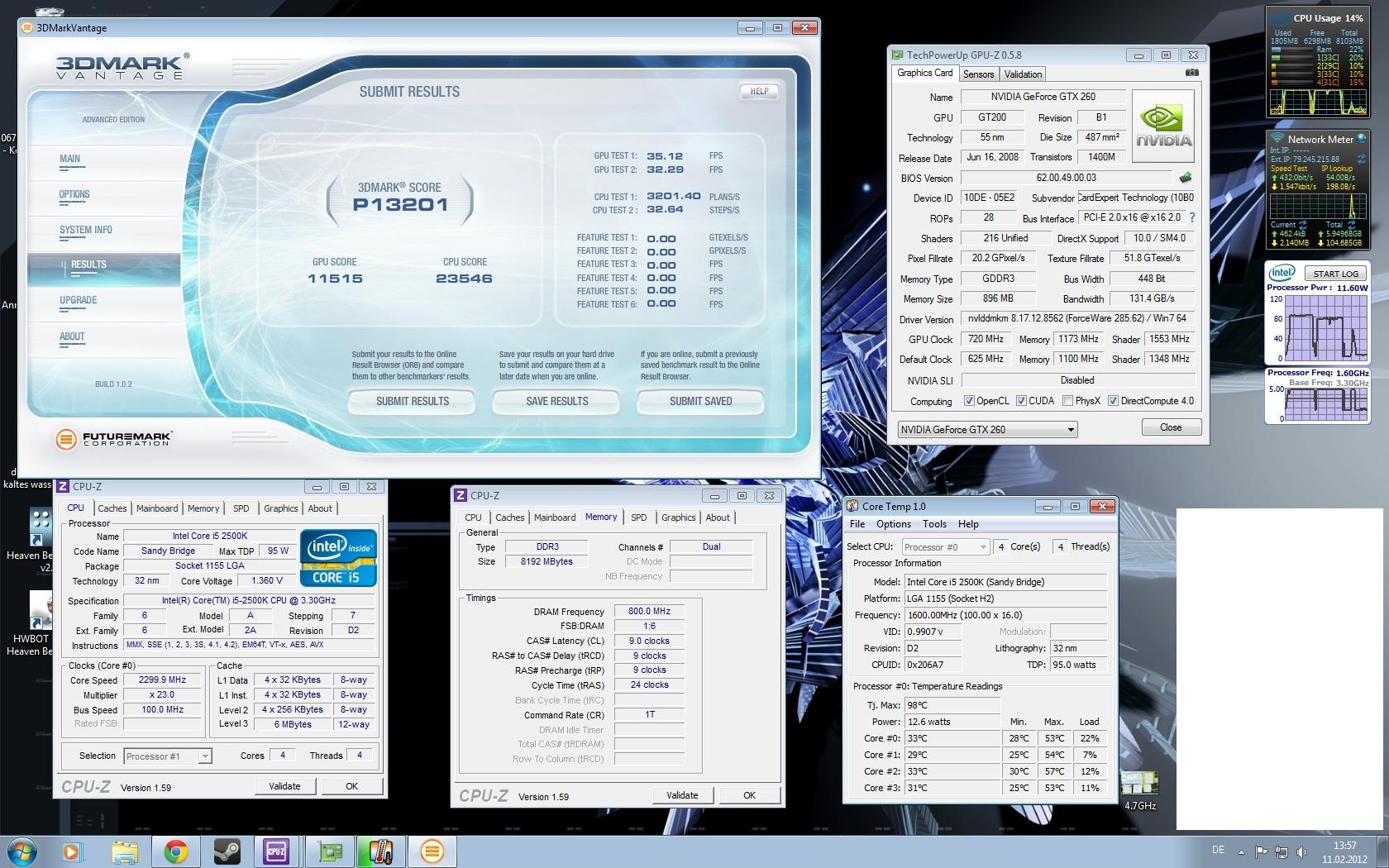Viewport: 1389px width, 868px height.
Task: Click the GPU-Z BIOS save chip icon
Action: click(x=1186, y=177)
